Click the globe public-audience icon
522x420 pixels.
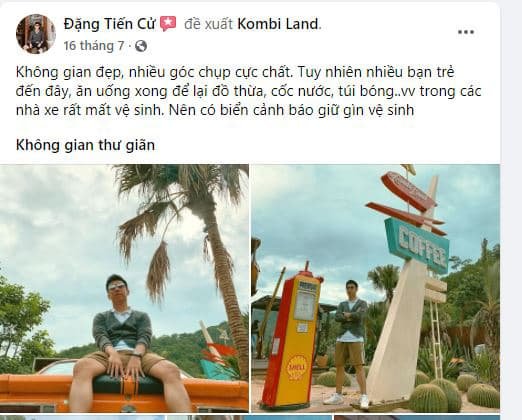point(141,46)
